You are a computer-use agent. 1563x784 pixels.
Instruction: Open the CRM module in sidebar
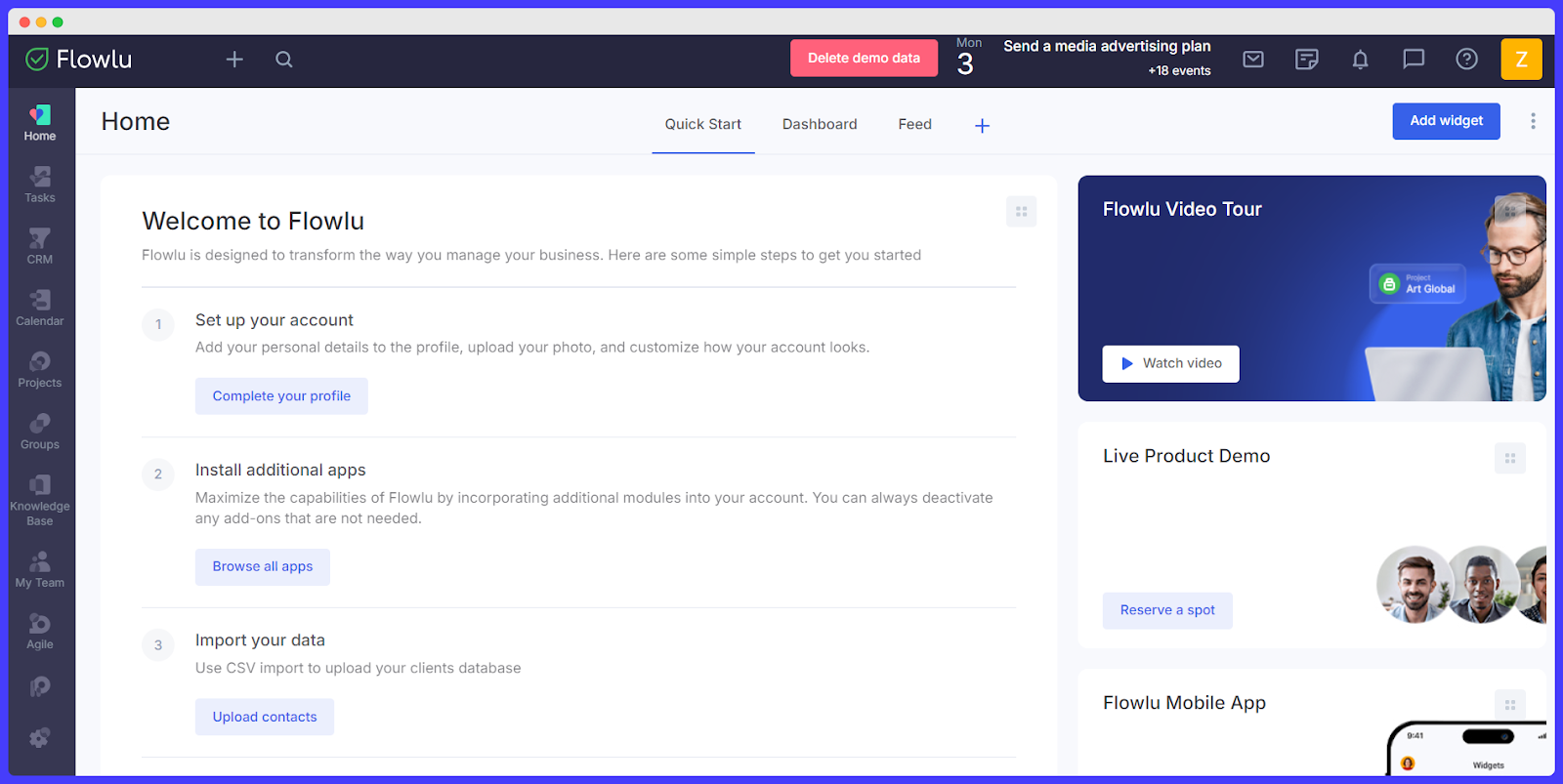click(40, 246)
